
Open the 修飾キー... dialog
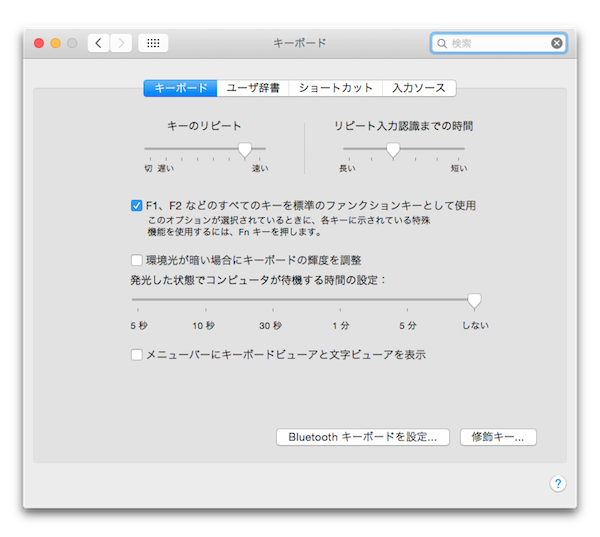pyautogui.click(x=498, y=437)
